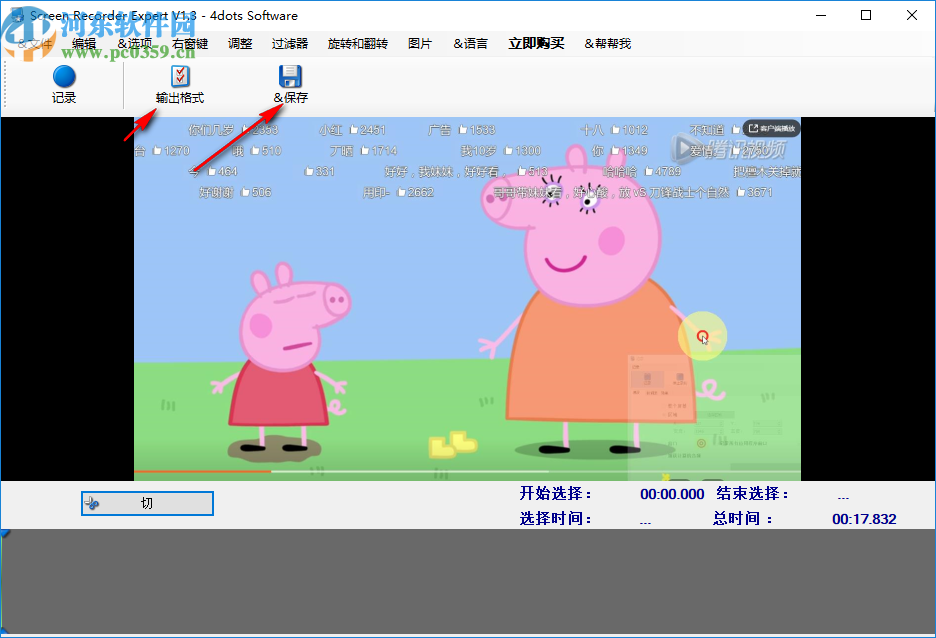Open the 语言 language menu

pyautogui.click(x=469, y=43)
